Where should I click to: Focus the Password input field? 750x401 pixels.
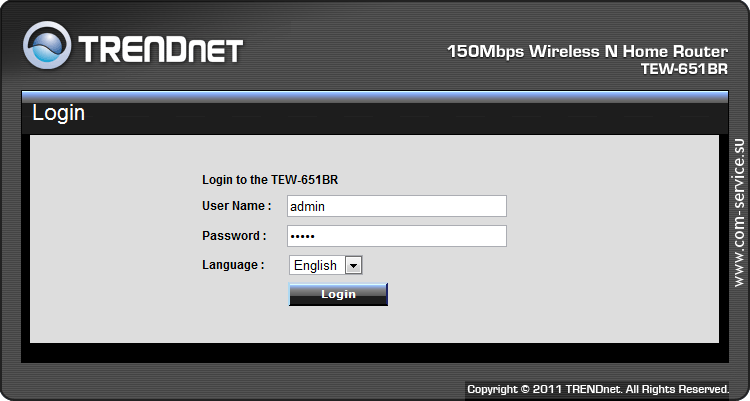point(397,236)
